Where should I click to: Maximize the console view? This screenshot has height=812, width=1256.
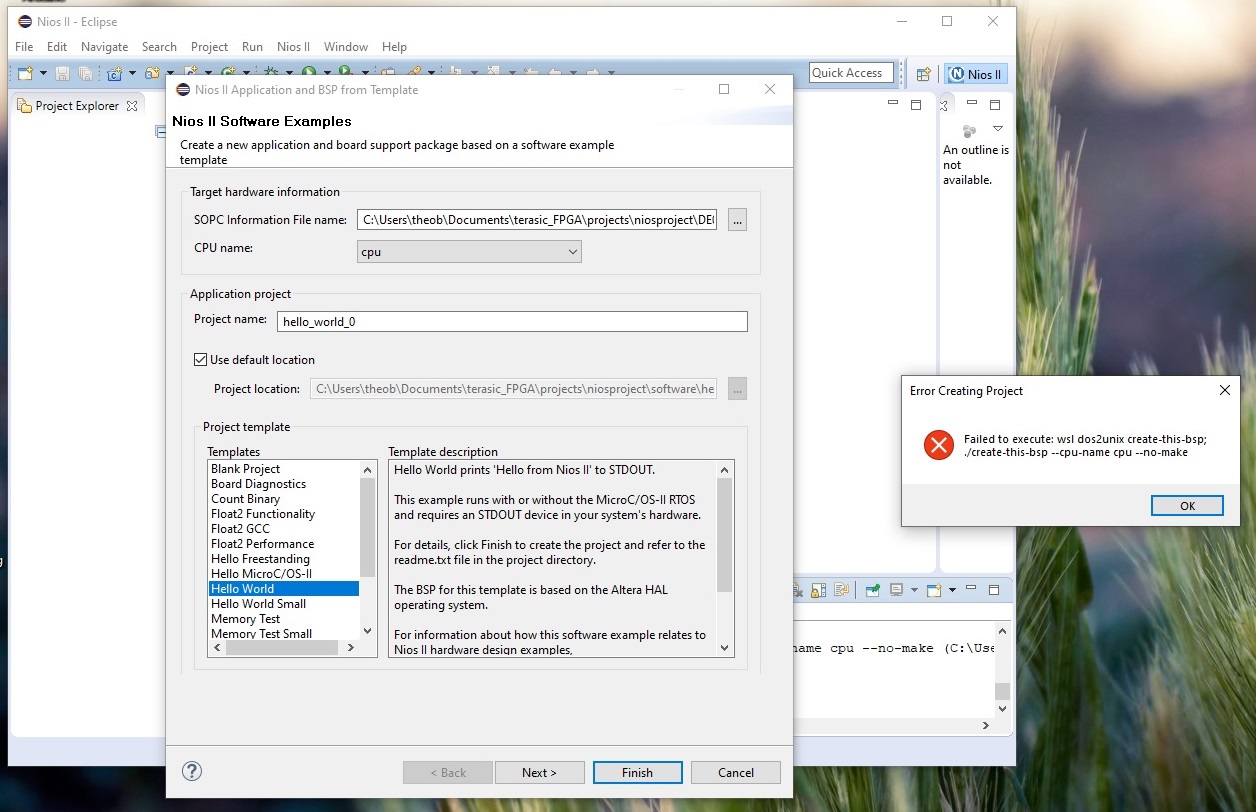point(994,590)
